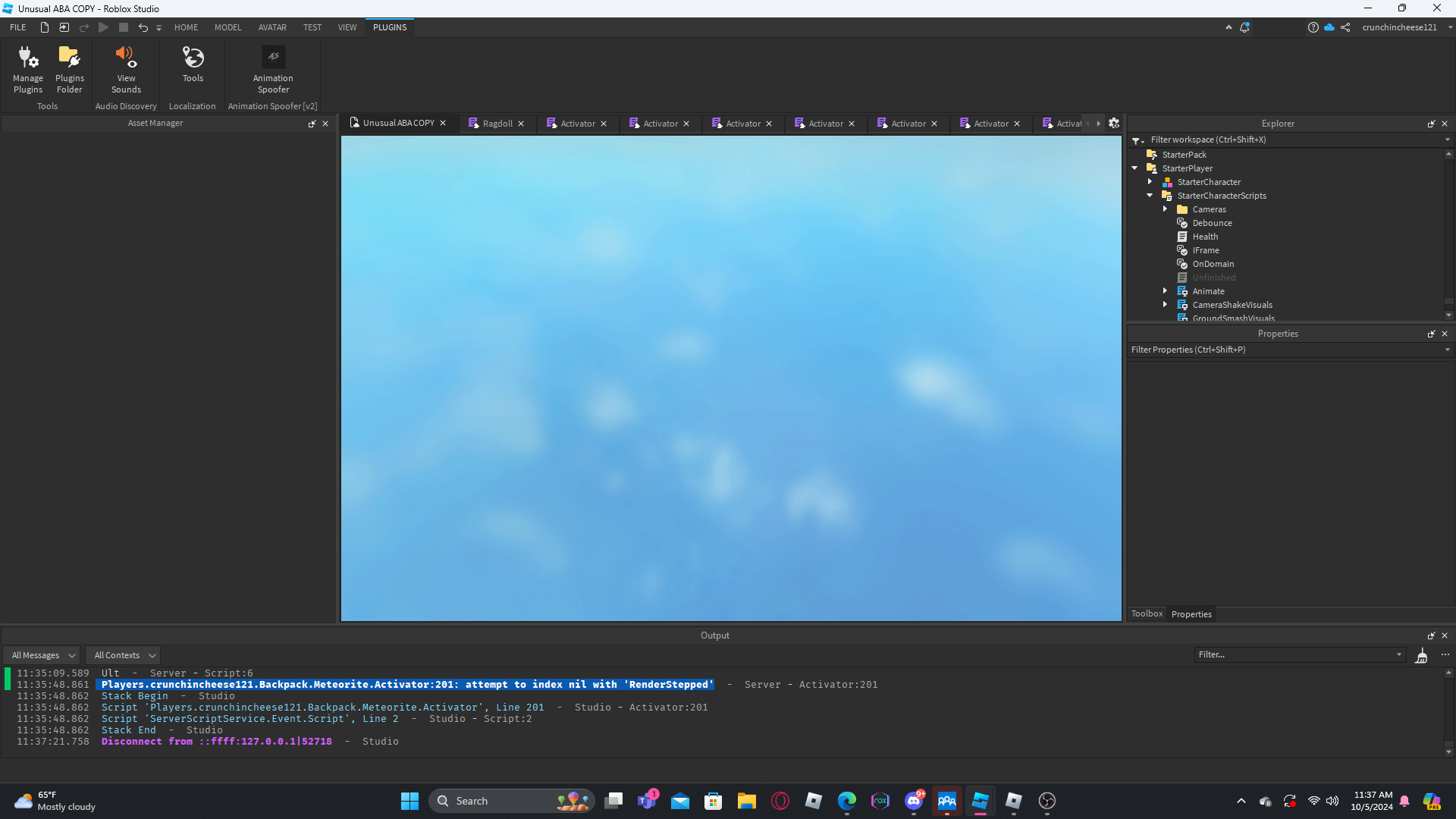Switch to the Toolbox panel tab

click(1147, 614)
